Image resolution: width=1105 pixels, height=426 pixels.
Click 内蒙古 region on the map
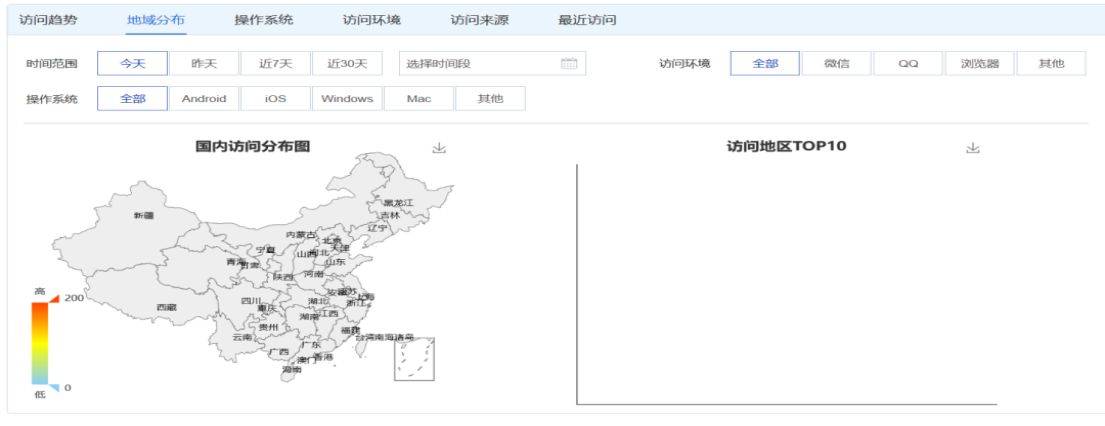click(301, 234)
